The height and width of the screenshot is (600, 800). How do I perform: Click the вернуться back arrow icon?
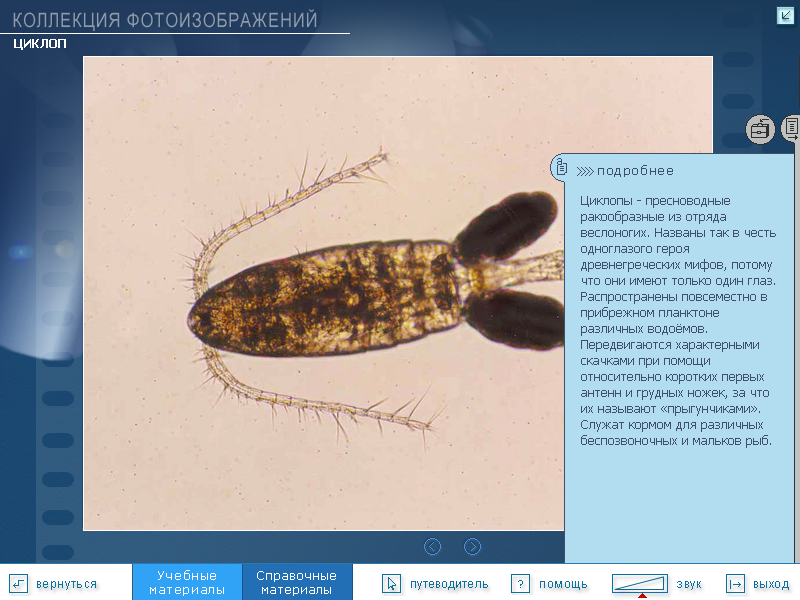18,583
